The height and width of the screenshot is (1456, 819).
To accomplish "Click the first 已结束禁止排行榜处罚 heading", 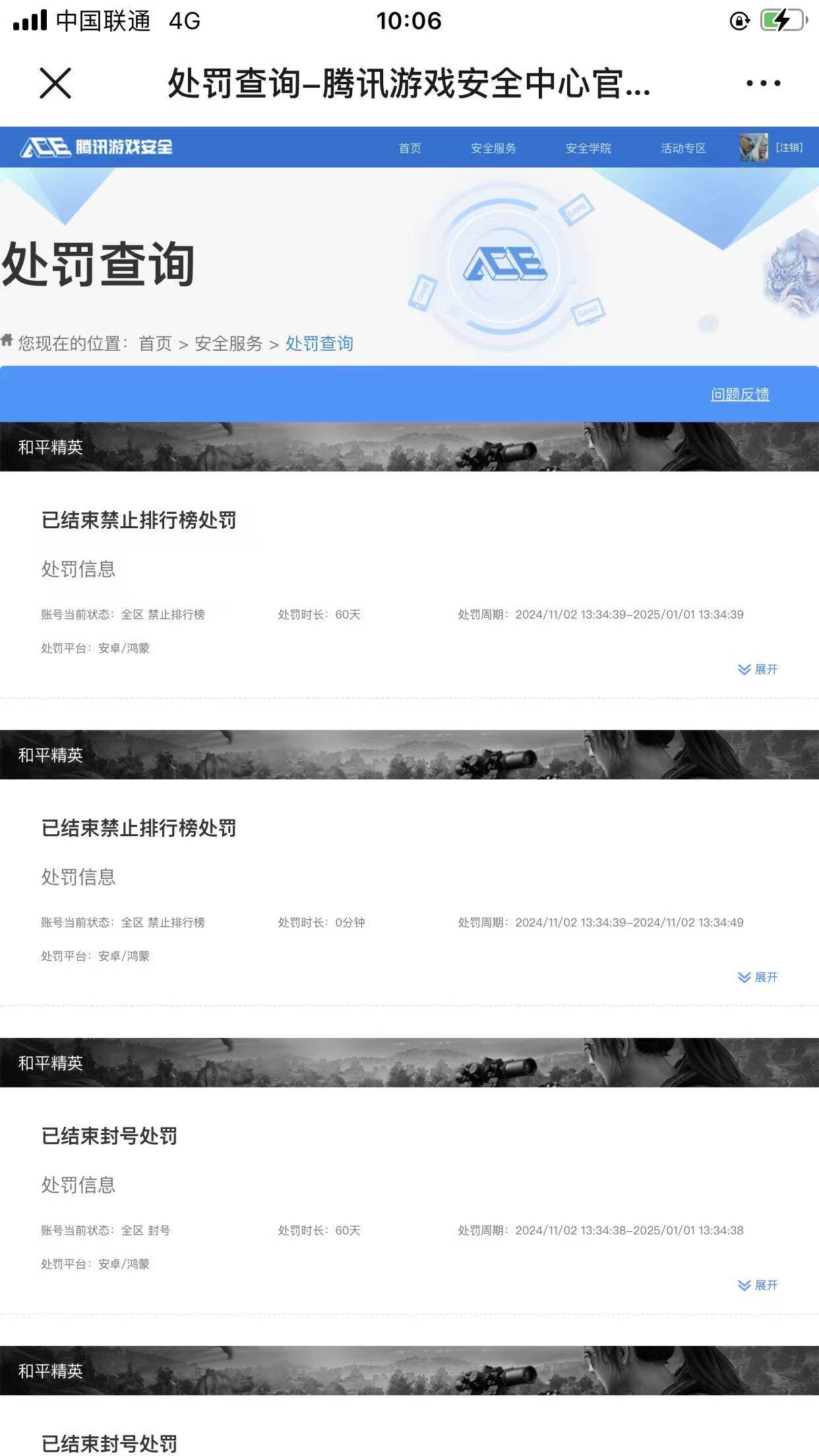I will point(139,520).
